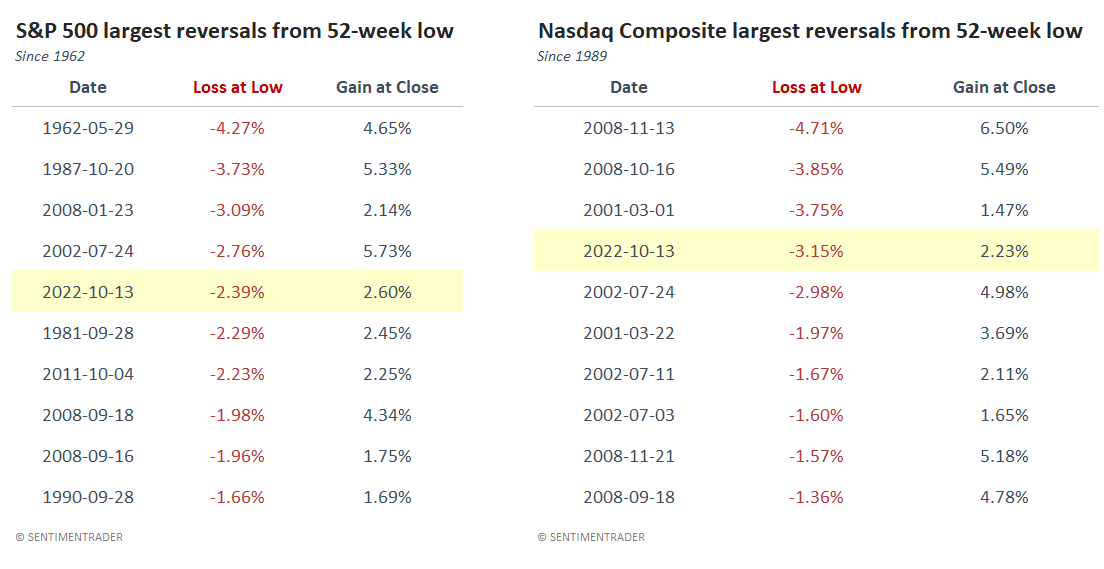The image size is (1104, 569).
Task: Click 'Loss at Low' header in S&P 500 table
Action: click(238, 87)
